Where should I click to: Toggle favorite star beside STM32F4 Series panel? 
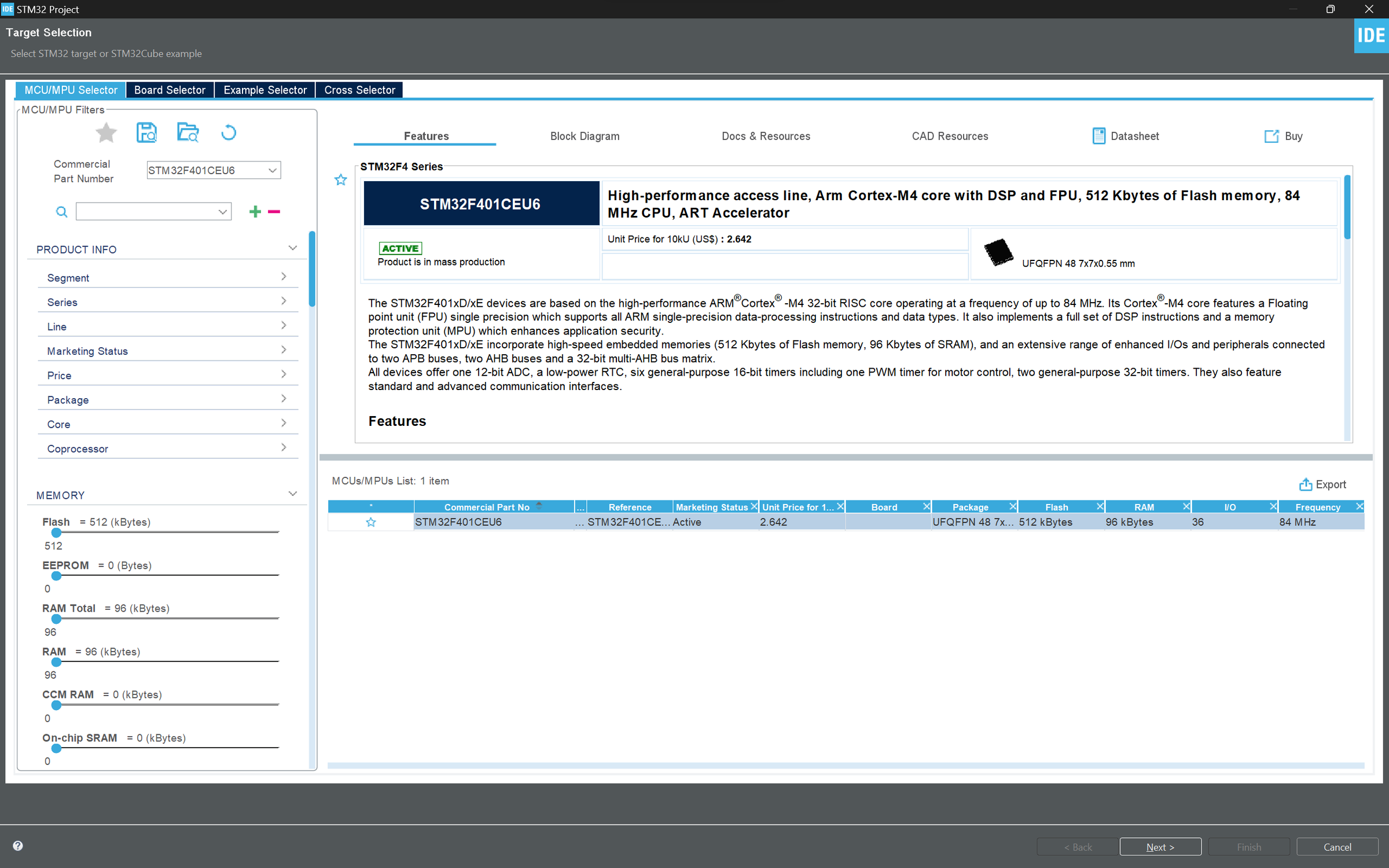point(341,180)
